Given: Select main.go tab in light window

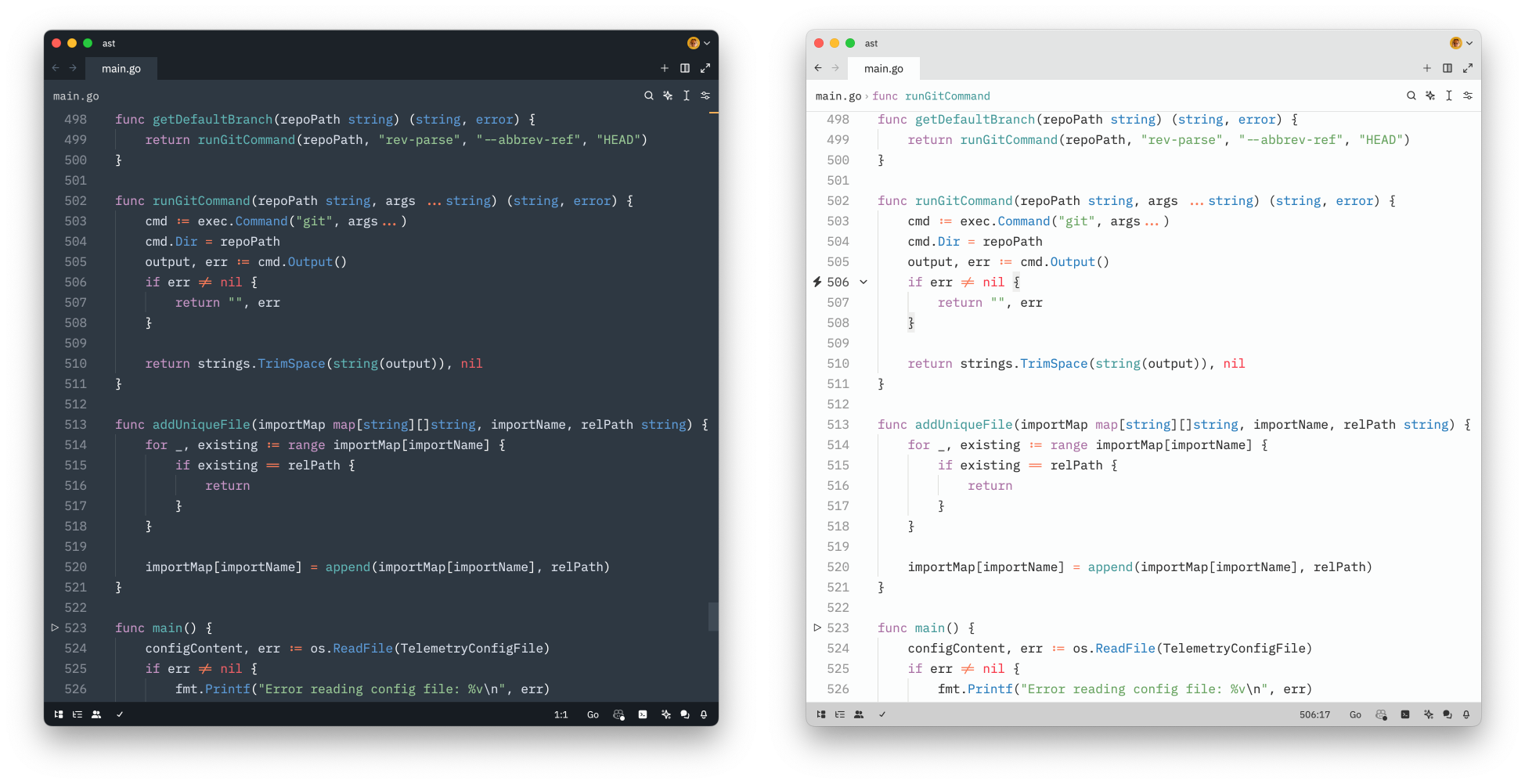Looking at the screenshot, I should pos(884,69).
